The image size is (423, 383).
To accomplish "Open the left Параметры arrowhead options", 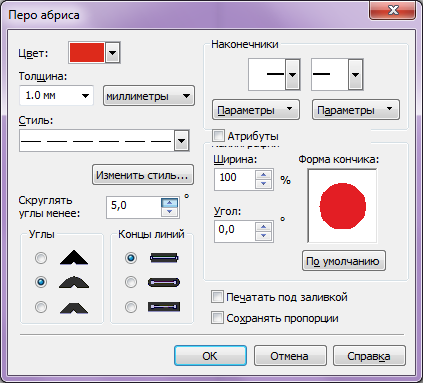I will pos(256,110).
